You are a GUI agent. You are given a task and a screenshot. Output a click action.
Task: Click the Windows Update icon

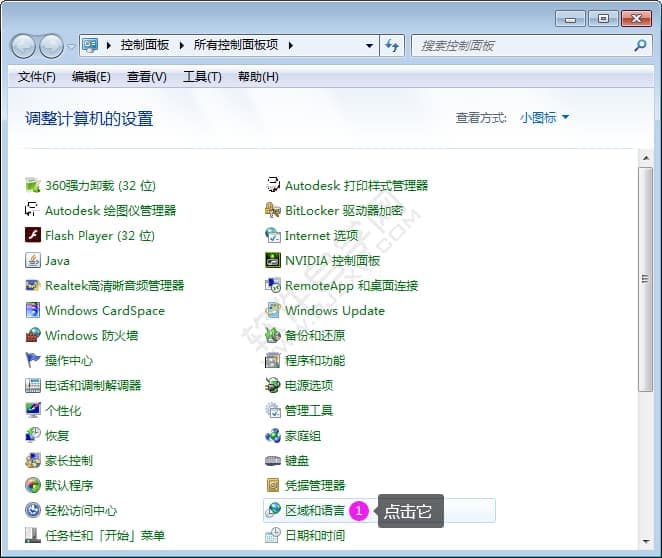pos(273,310)
